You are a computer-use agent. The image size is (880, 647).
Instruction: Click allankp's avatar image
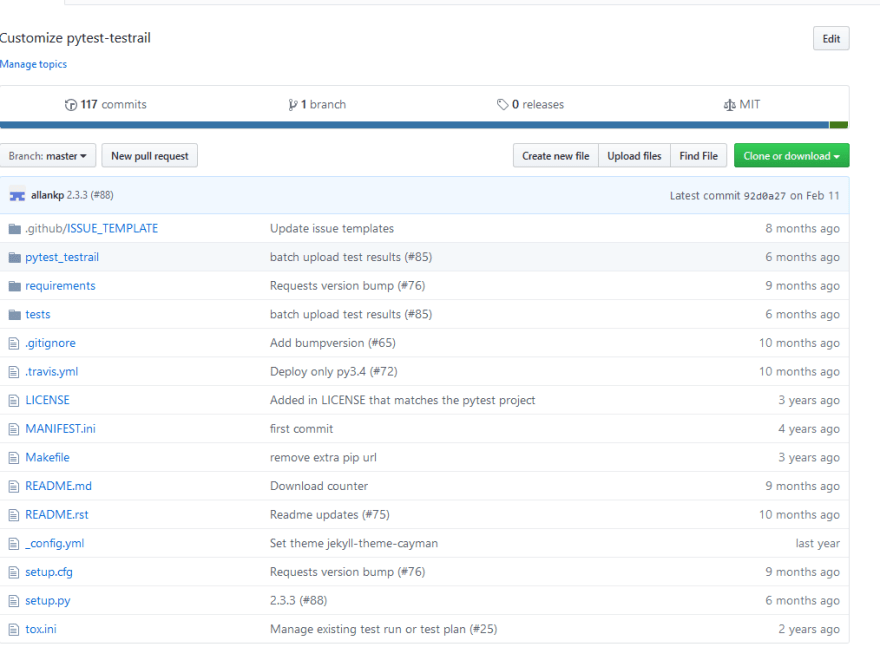17,195
